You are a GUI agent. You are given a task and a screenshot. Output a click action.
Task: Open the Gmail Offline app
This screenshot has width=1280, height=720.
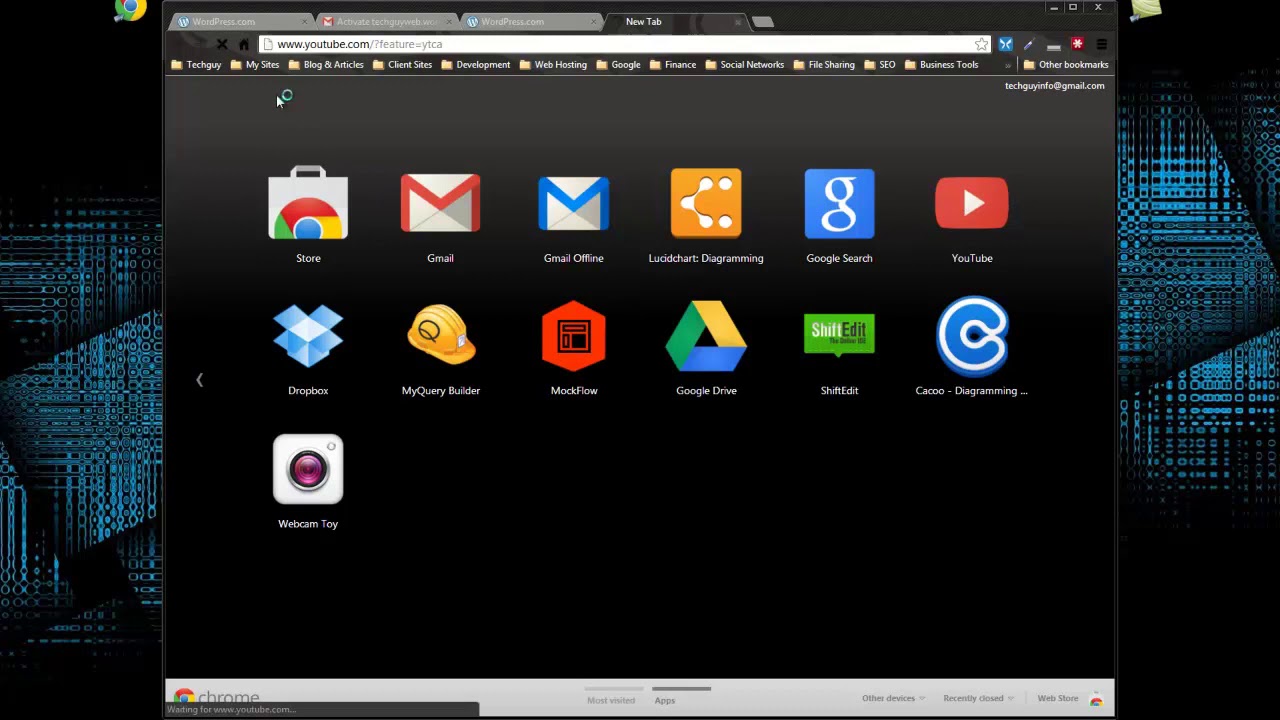point(573,204)
